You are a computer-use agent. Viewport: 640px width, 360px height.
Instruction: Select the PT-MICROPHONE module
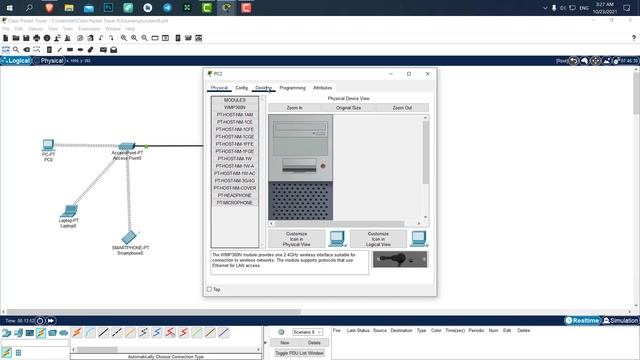point(235,203)
